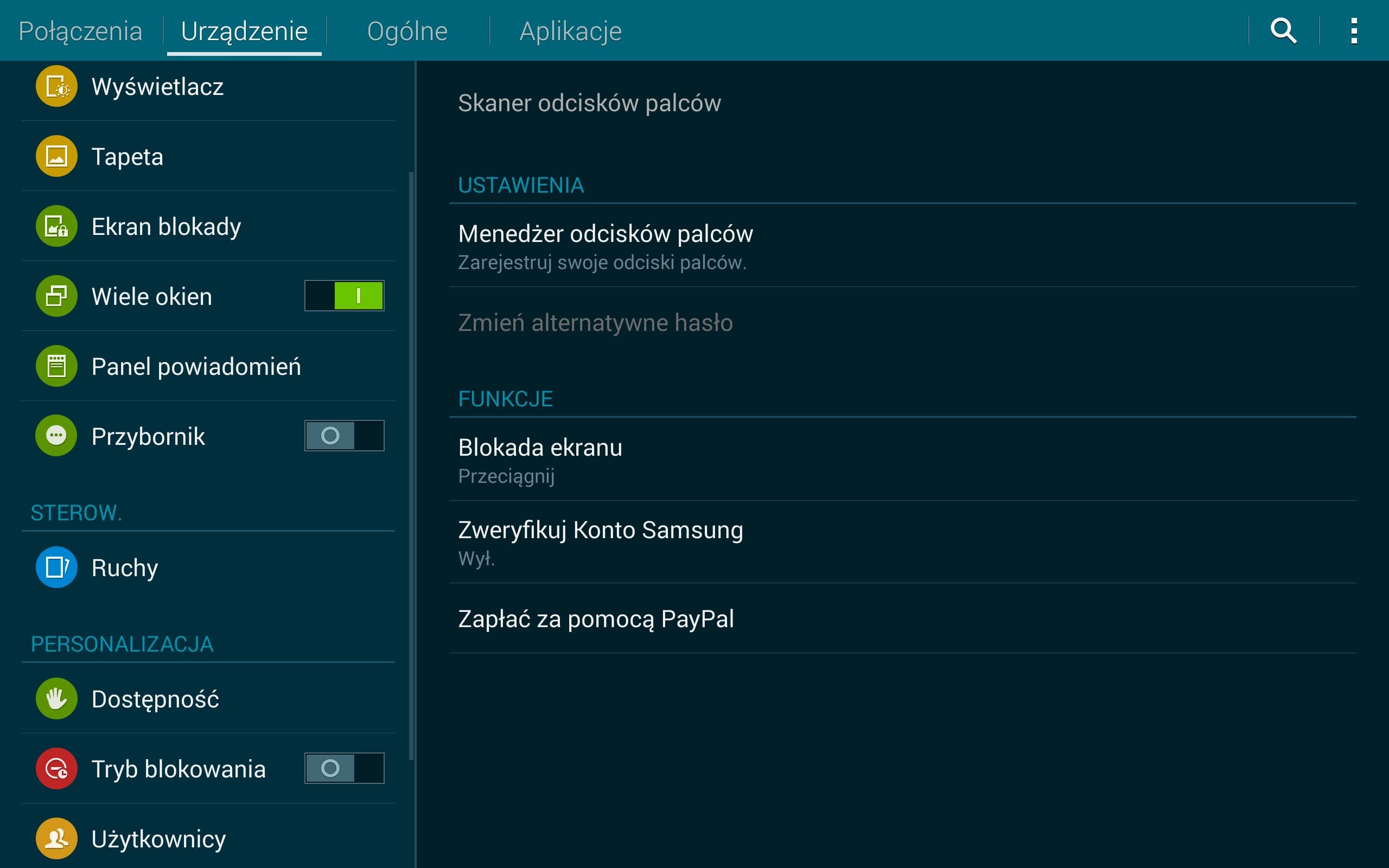
Task: Open the Użytkownicy users icon
Action: coord(56,838)
